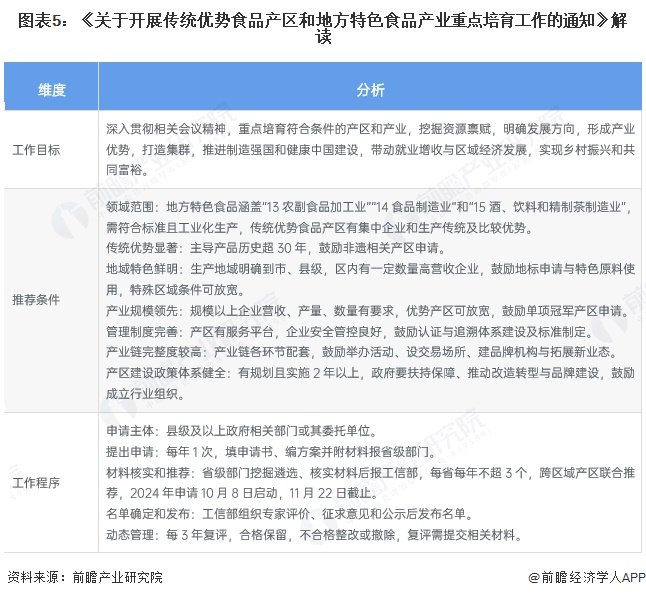Click the 工作目标 analysis paragraph

370,150
